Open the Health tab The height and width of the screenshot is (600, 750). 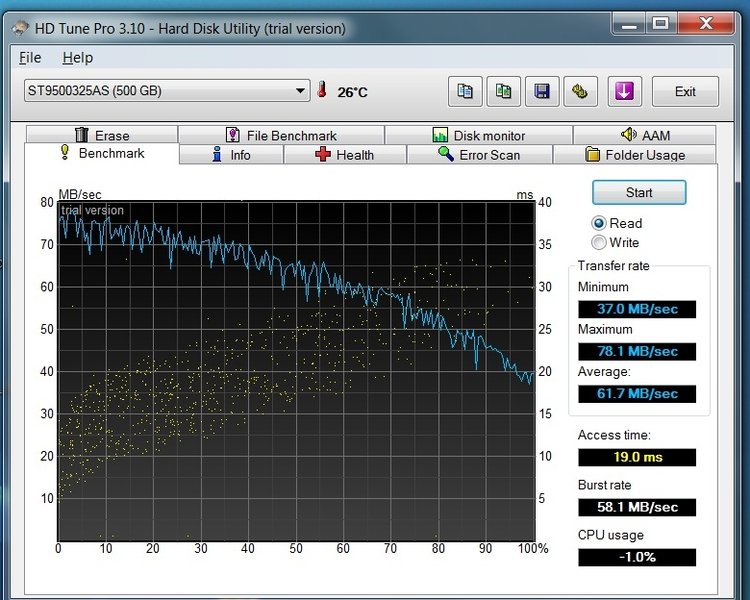[x=344, y=155]
